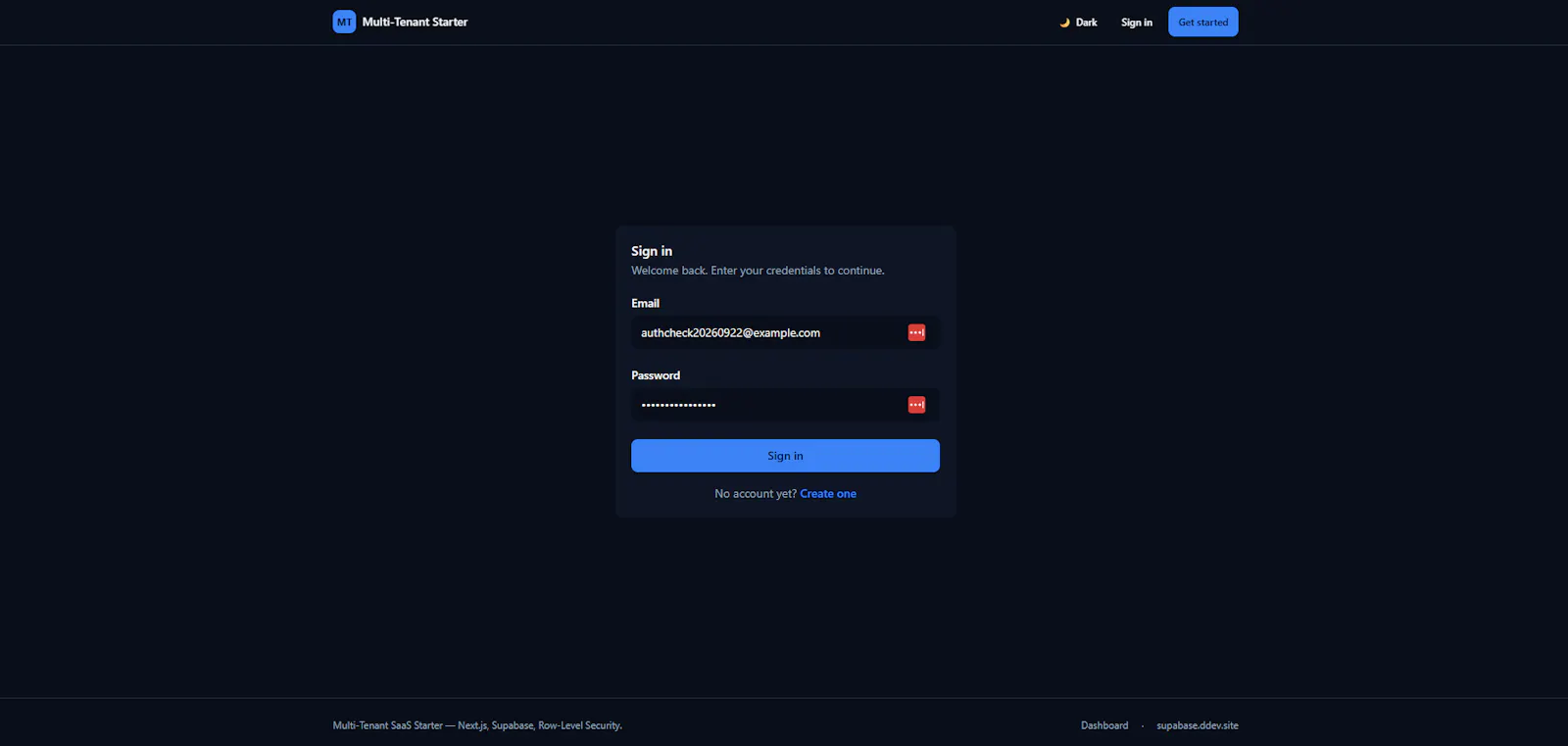Click the Get started button

click(x=1202, y=22)
